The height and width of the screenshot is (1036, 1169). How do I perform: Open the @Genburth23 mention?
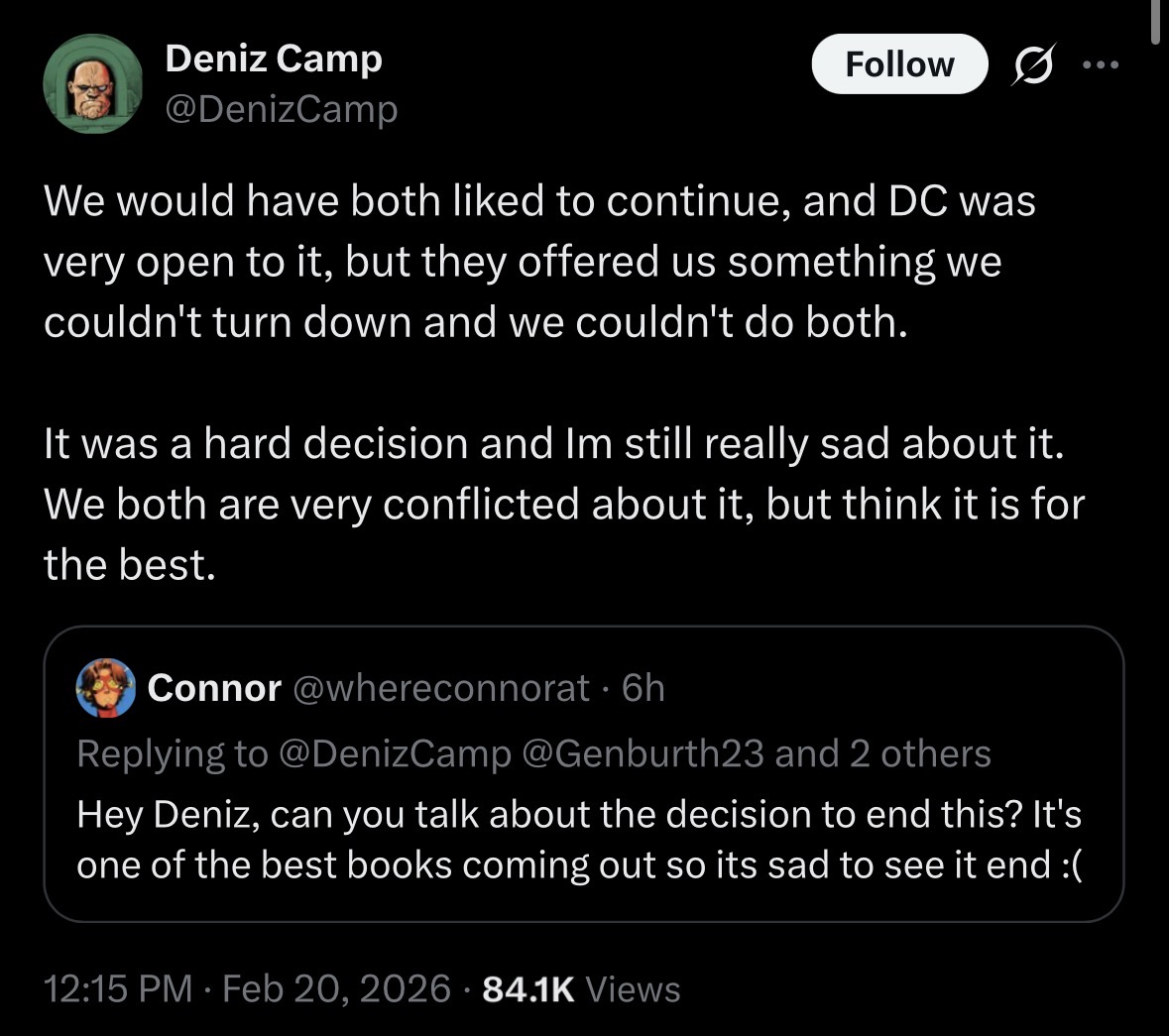click(642, 753)
